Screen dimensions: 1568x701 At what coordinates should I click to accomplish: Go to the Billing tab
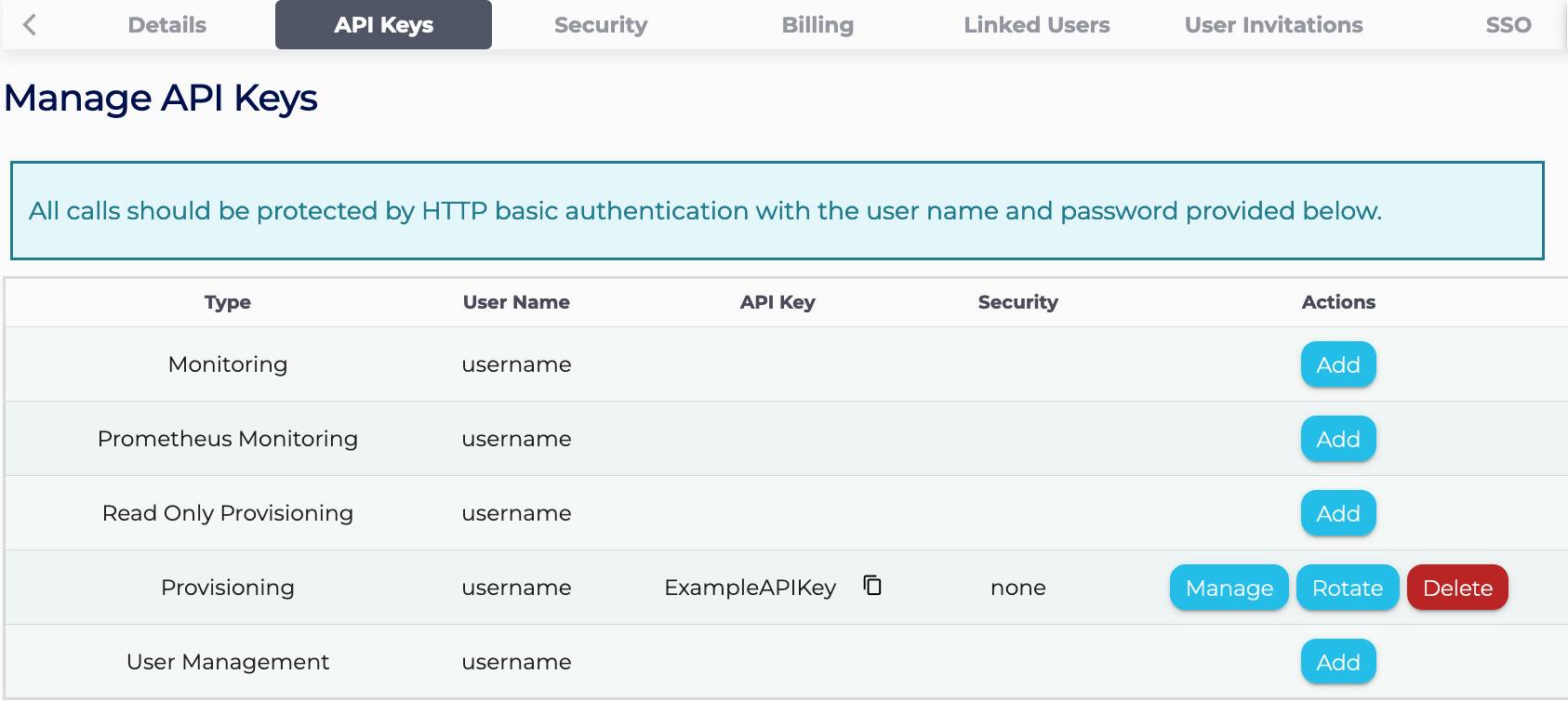[817, 25]
